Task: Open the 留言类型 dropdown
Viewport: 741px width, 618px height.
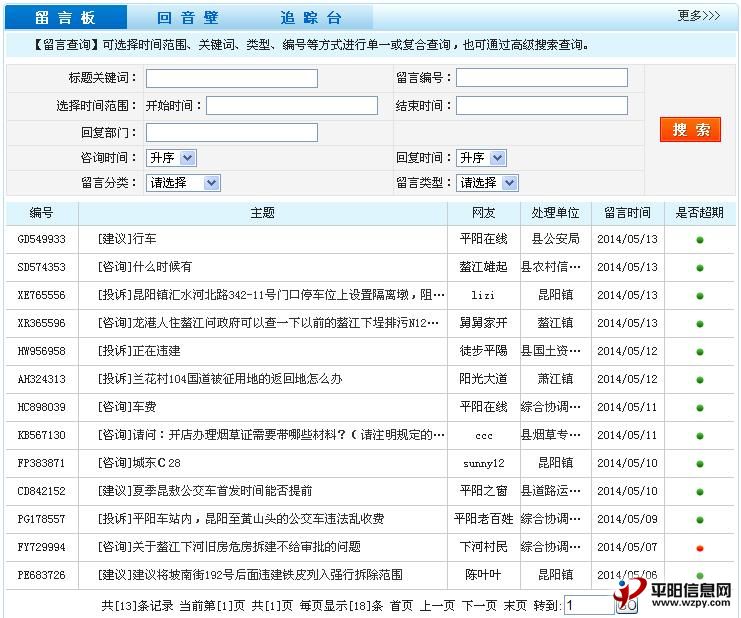Action: pos(487,183)
